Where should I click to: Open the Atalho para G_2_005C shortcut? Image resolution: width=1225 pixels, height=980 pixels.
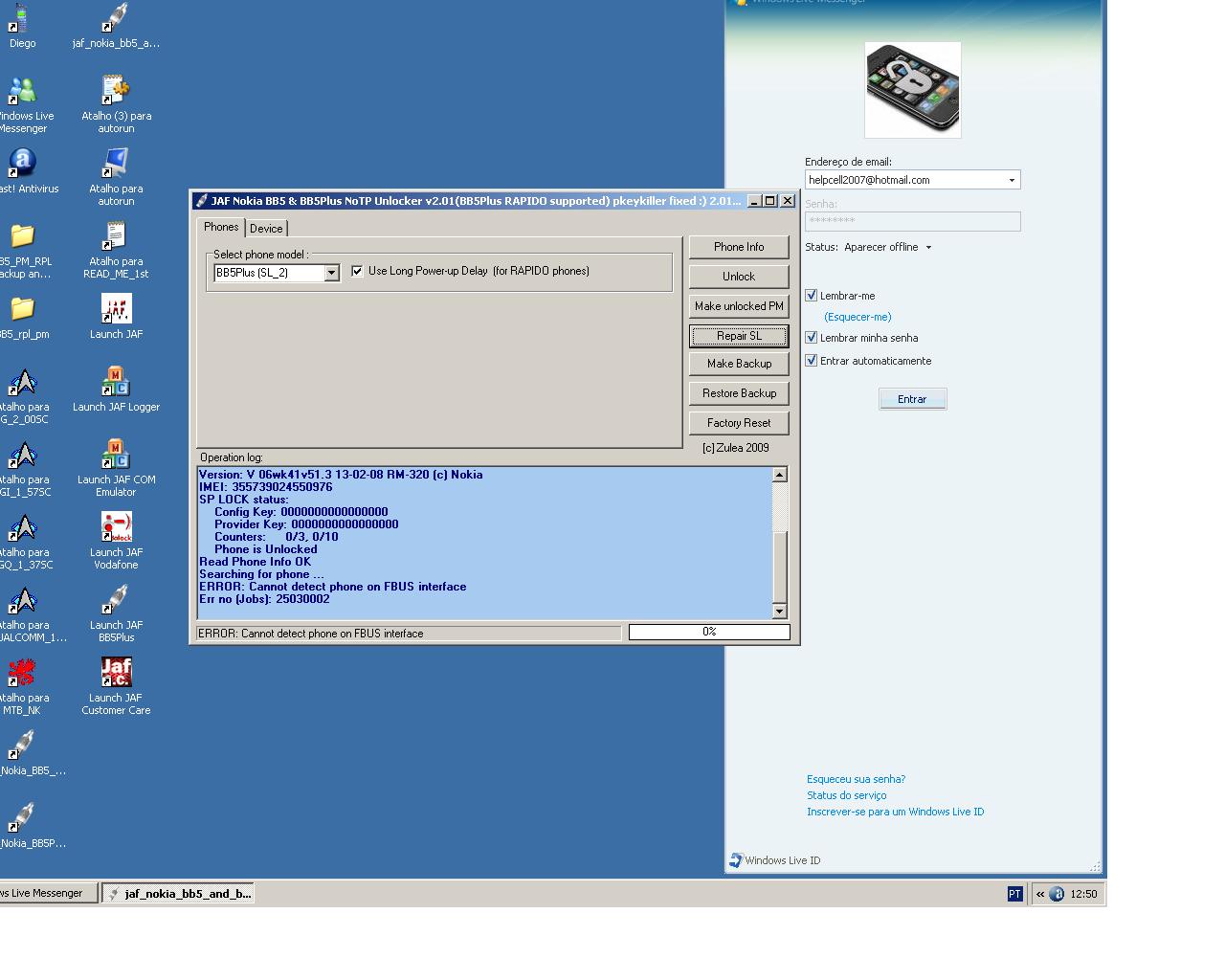pyautogui.click(x=23, y=396)
